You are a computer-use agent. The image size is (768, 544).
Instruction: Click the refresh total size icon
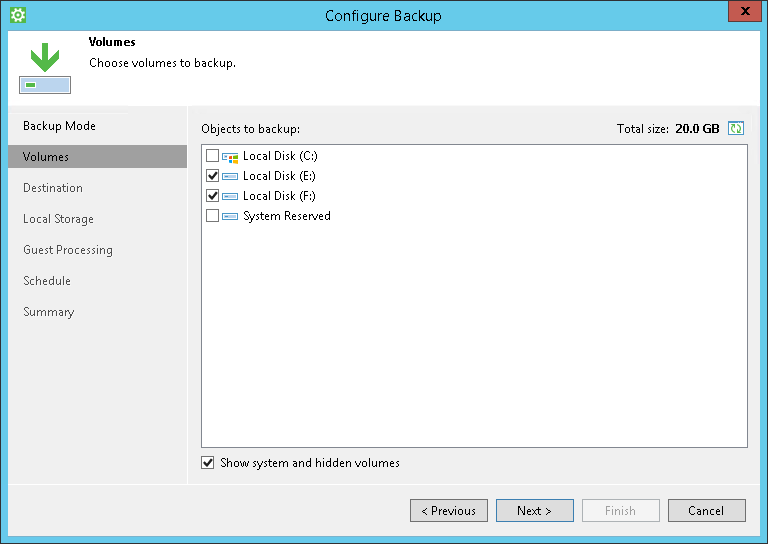pyautogui.click(x=736, y=128)
